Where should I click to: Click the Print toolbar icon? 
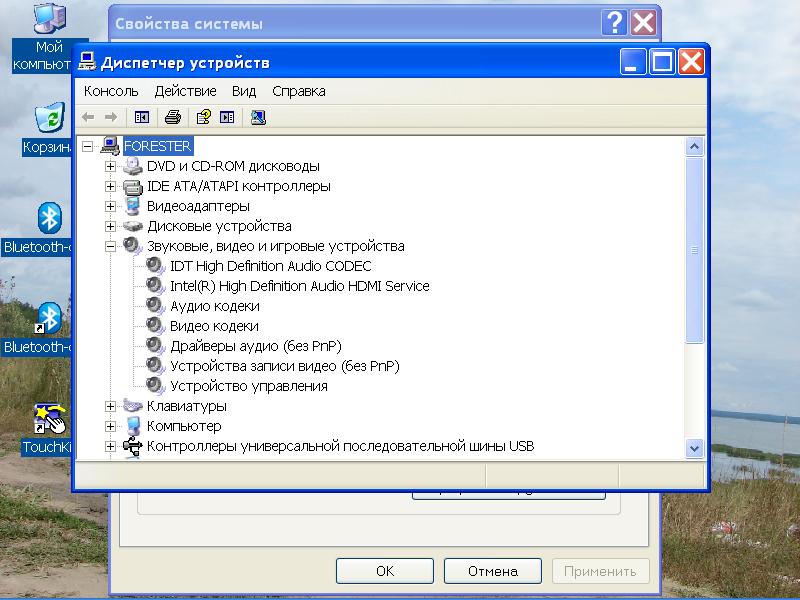pyautogui.click(x=173, y=117)
